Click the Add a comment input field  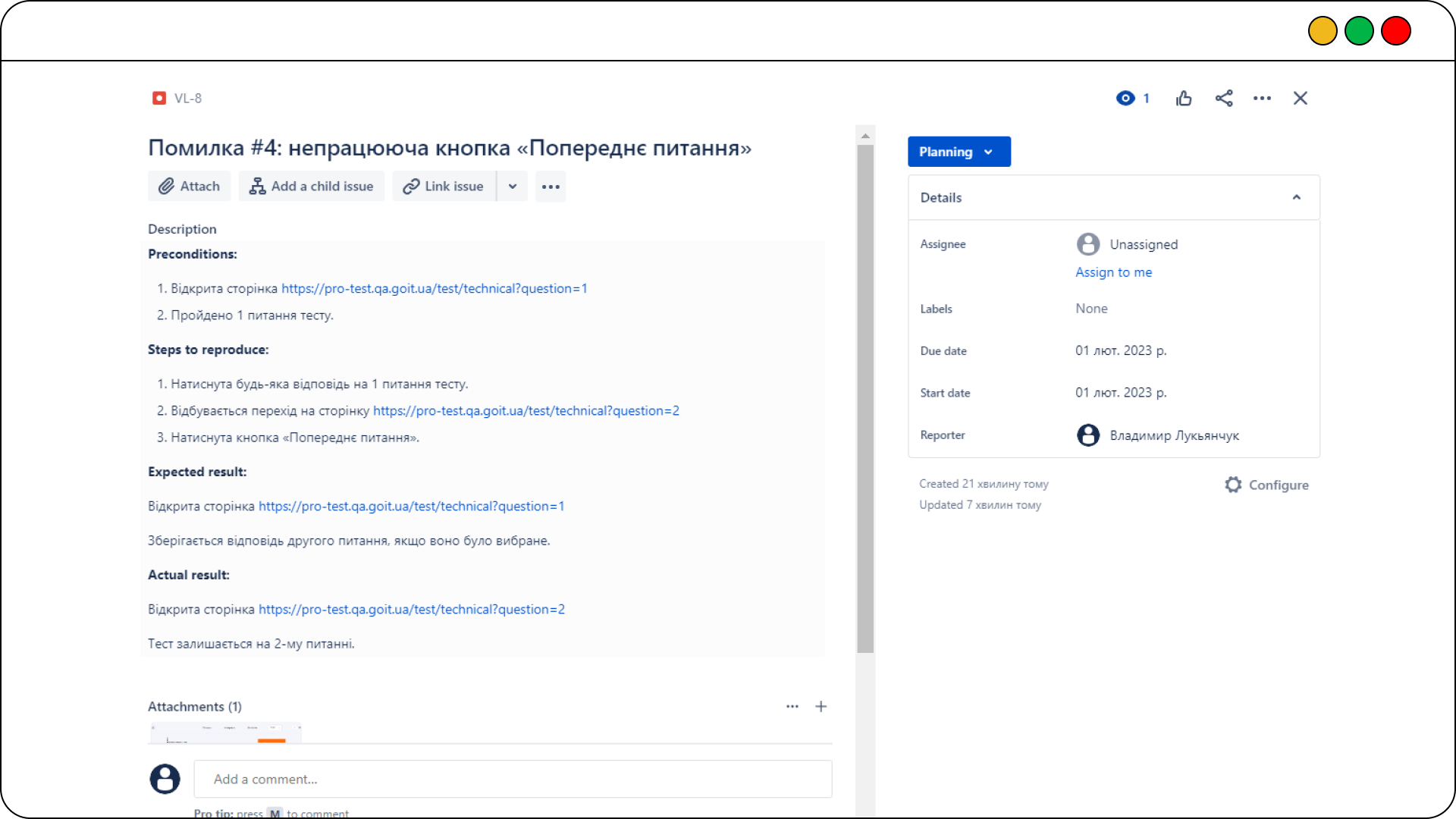click(x=513, y=779)
